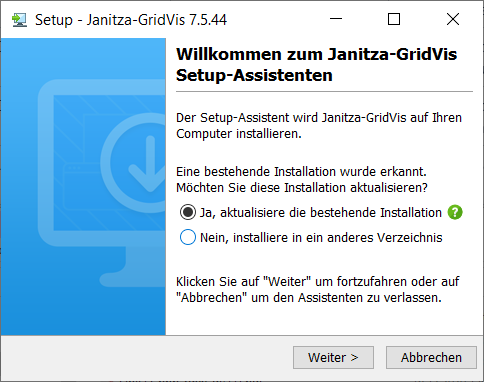
Task: Close the setup window with the X
Action: click(x=453, y=19)
